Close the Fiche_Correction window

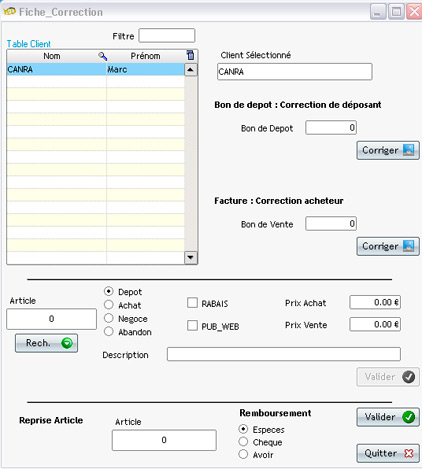click(x=414, y=12)
